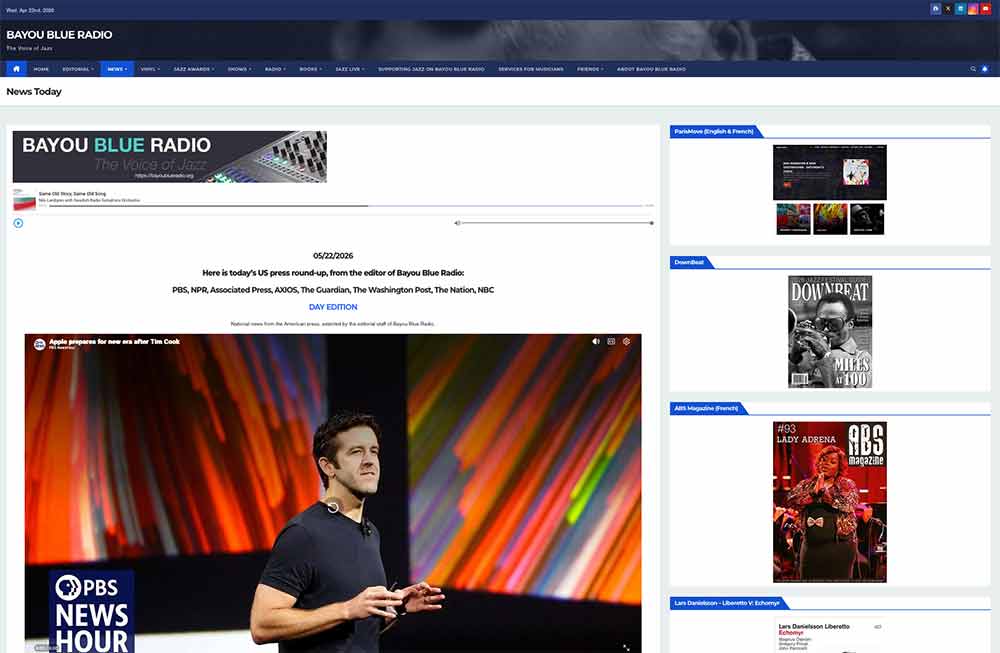Screen dimensions: 1000x653
Task: Open the Services for Musicians menu item
Action: [x=530, y=69]
